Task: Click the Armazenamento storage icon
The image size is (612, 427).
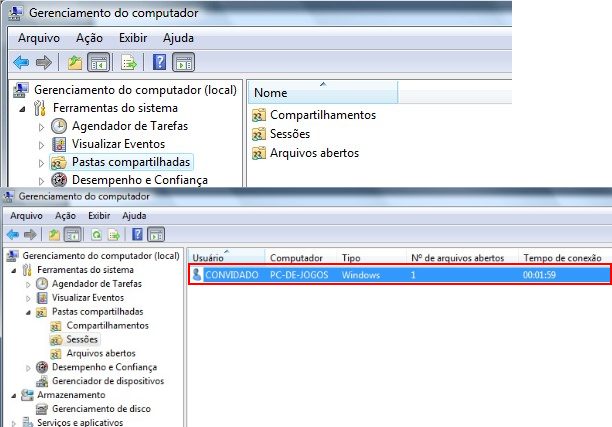Action: click(x=27, y=395)
